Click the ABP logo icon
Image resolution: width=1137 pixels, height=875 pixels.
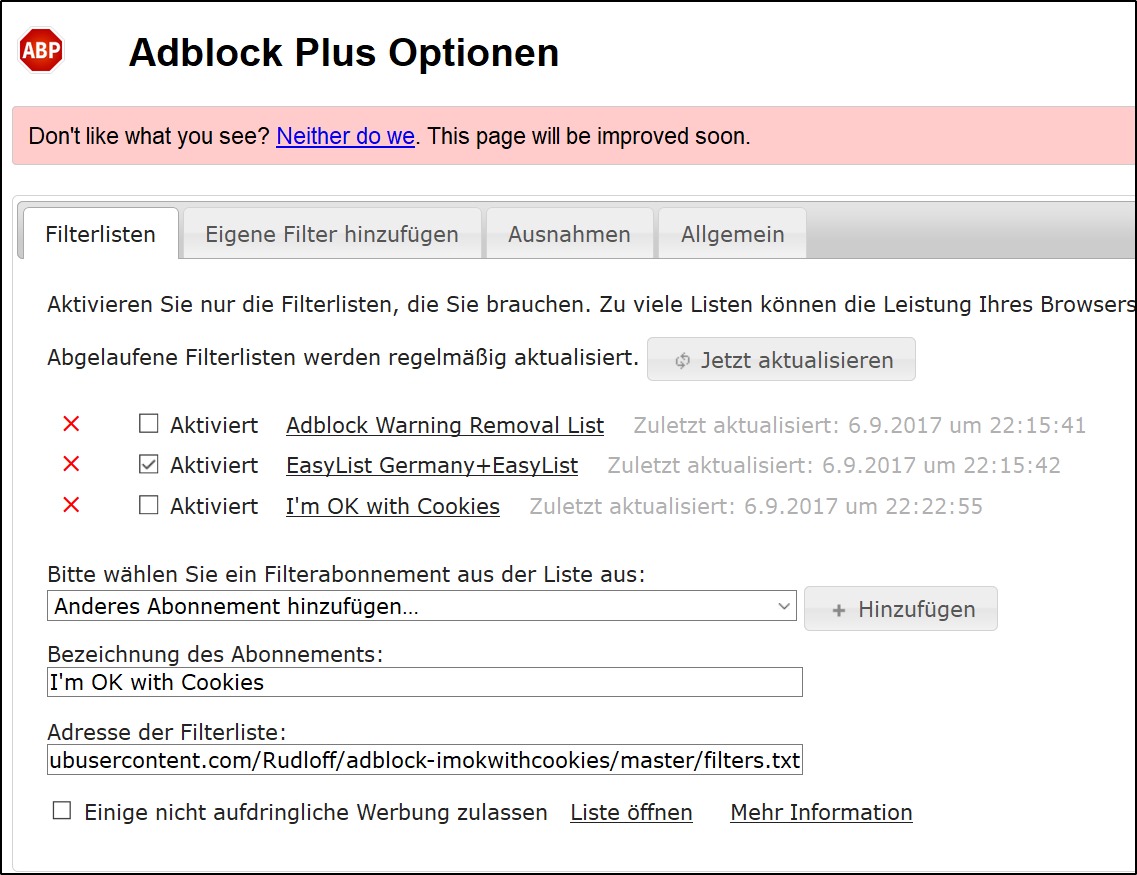click(41, 49)
